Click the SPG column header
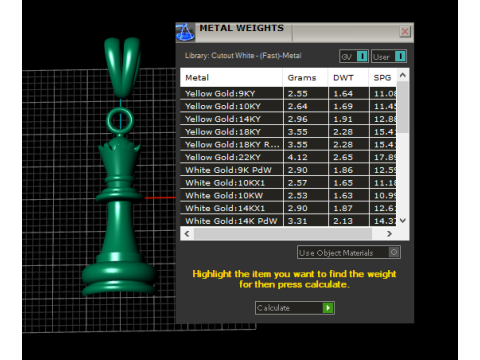This screenshot has width=480, height=360. 383,78
